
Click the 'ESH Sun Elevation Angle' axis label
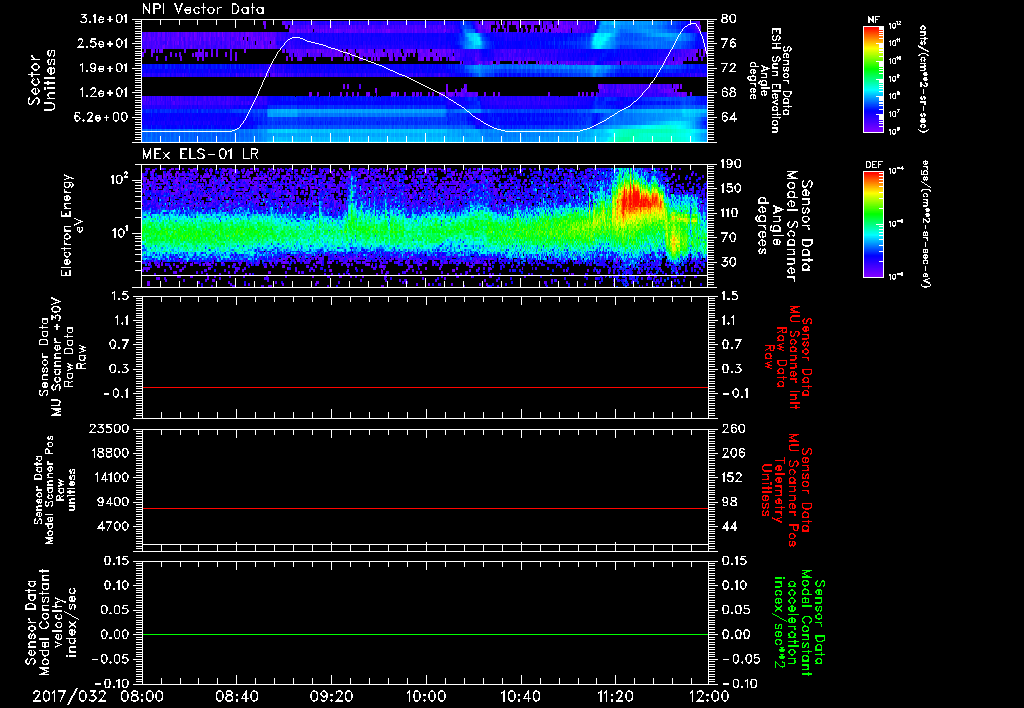coord(770,80)
